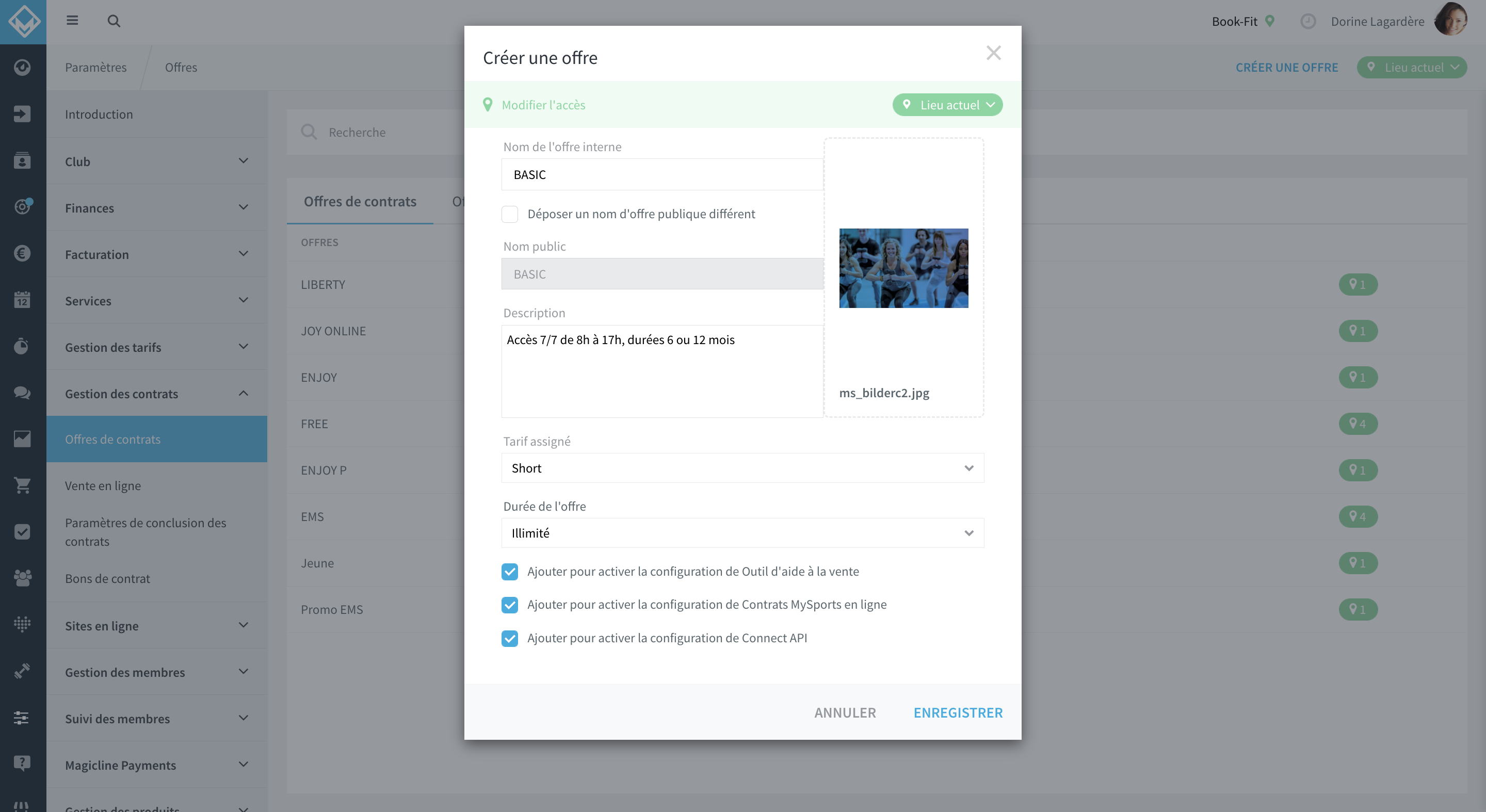Go to Paramètres breadcrumb
Screen dimensions: 1486x812
96,68
